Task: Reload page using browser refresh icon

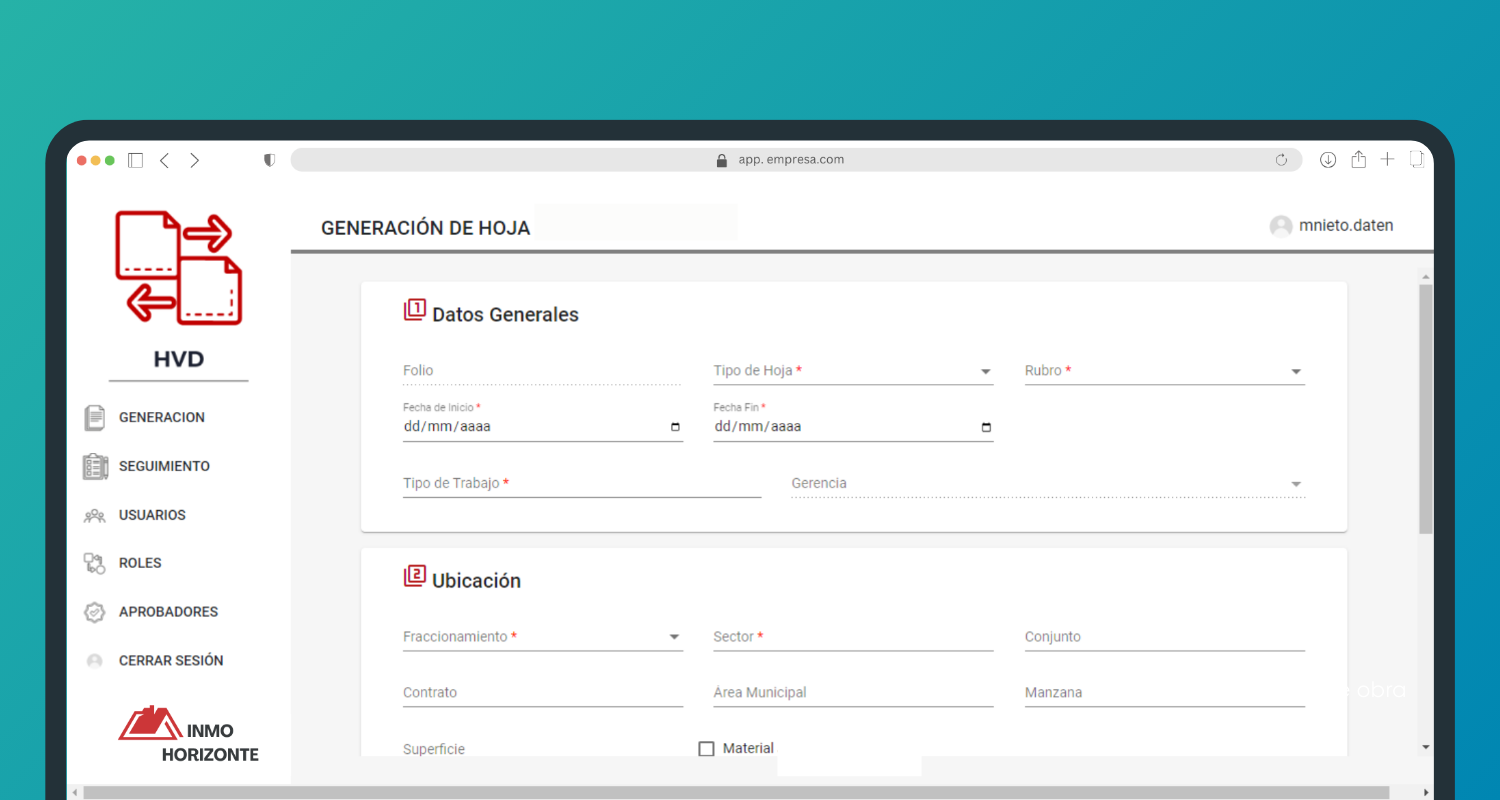Action: 1281,160
